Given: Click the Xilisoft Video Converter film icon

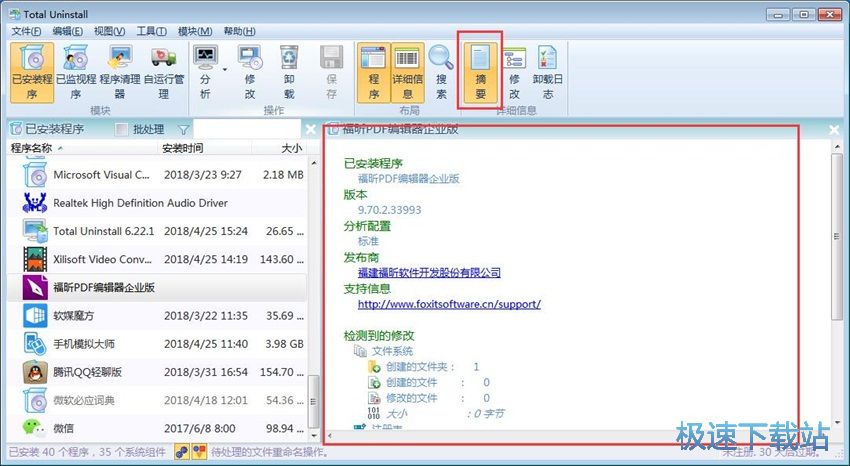Looking at the screenshot, I should [35, 260].
